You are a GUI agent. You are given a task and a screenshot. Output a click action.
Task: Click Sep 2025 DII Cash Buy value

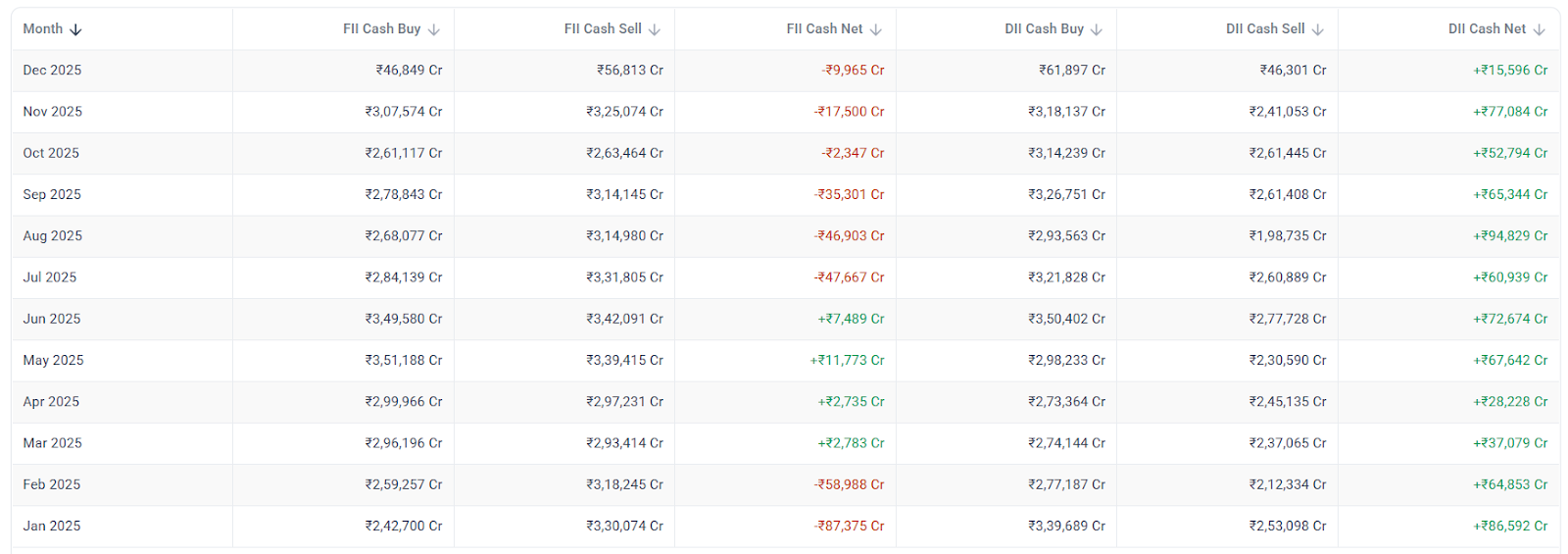point(1066,195)
